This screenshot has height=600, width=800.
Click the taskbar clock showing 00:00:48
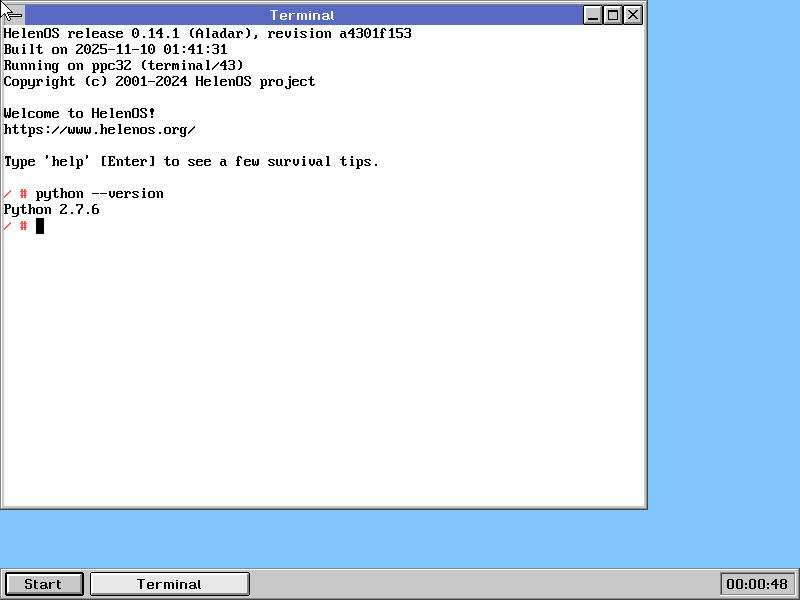[756, 584]
